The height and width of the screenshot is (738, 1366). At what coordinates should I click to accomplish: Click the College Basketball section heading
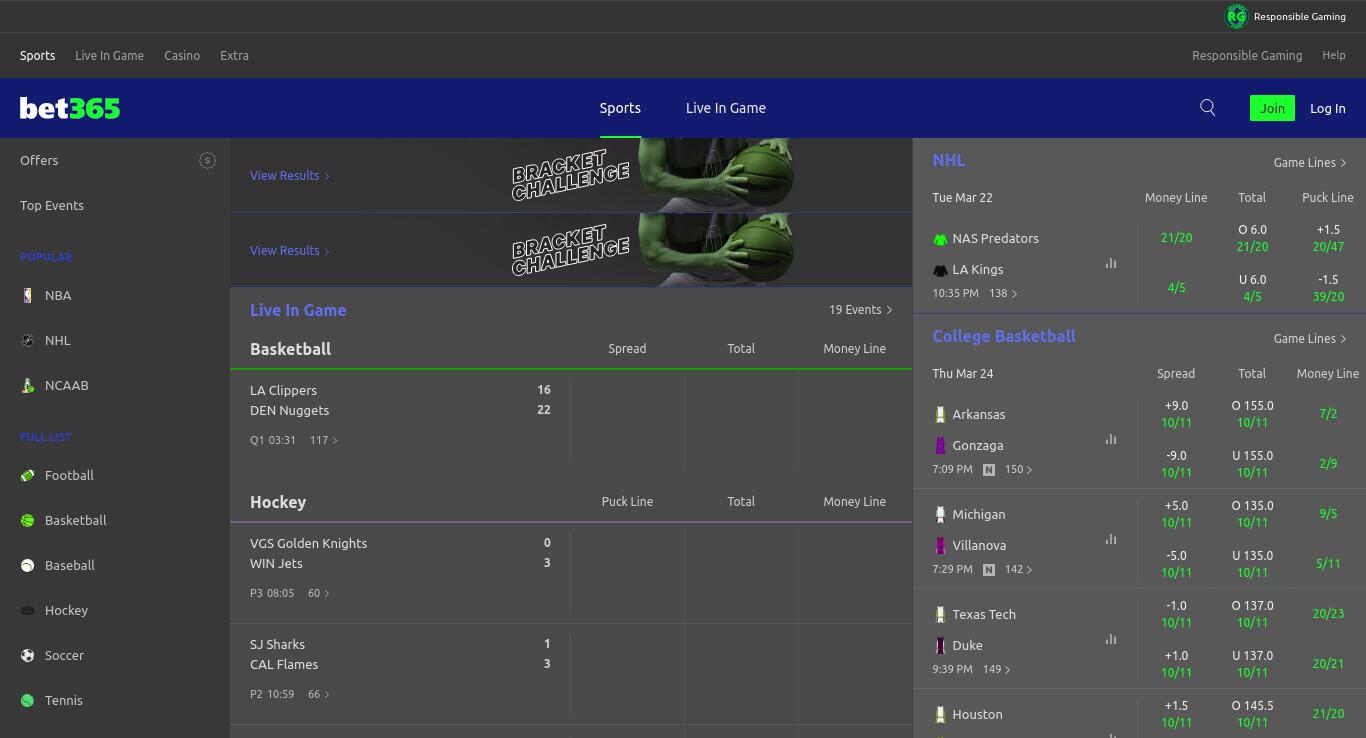tap(1004, 336)
